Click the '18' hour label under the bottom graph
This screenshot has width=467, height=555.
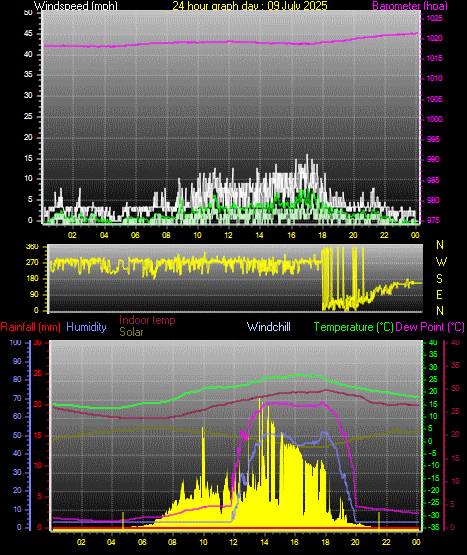[325, 542]
